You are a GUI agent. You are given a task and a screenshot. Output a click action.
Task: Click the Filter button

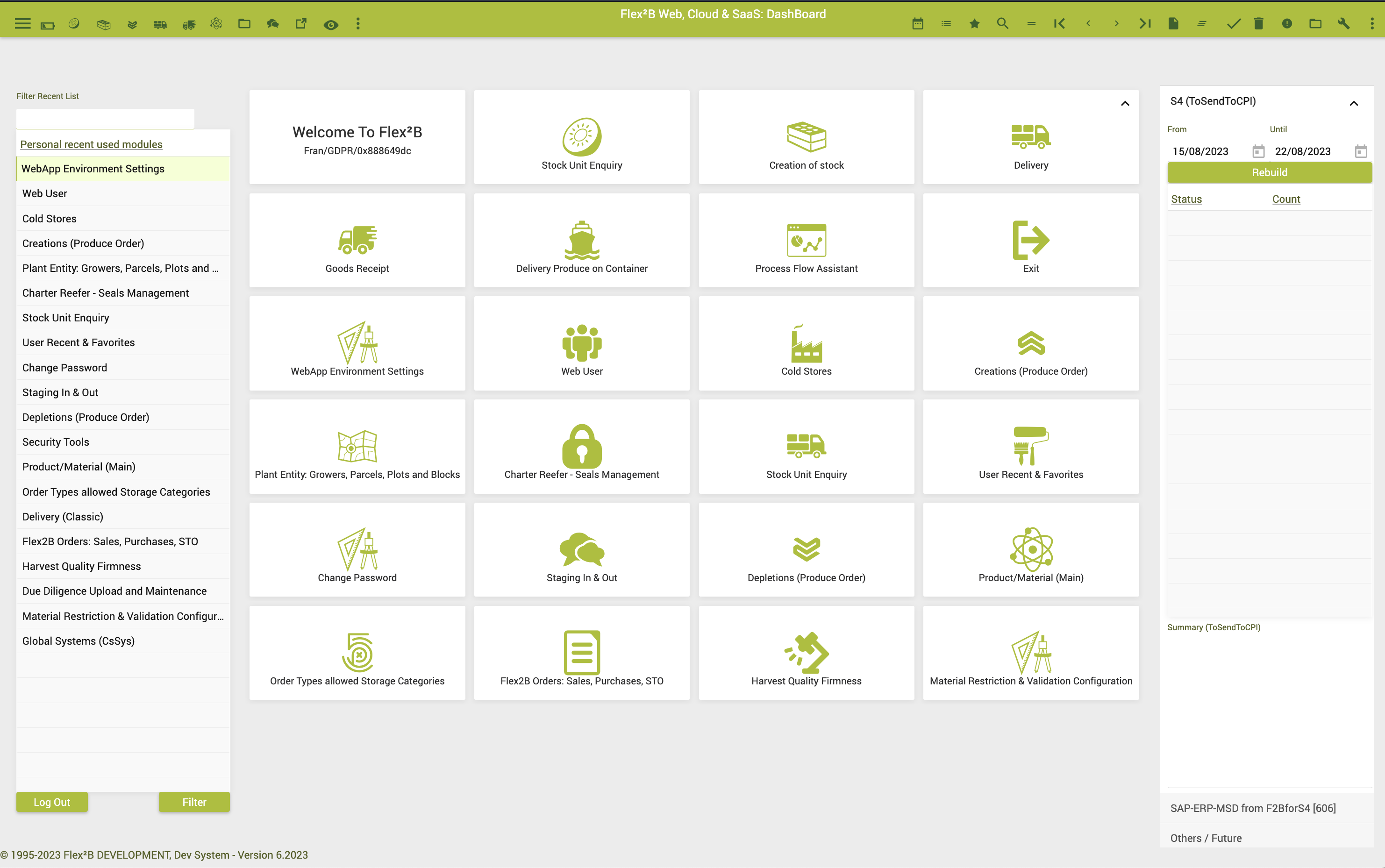194,802
